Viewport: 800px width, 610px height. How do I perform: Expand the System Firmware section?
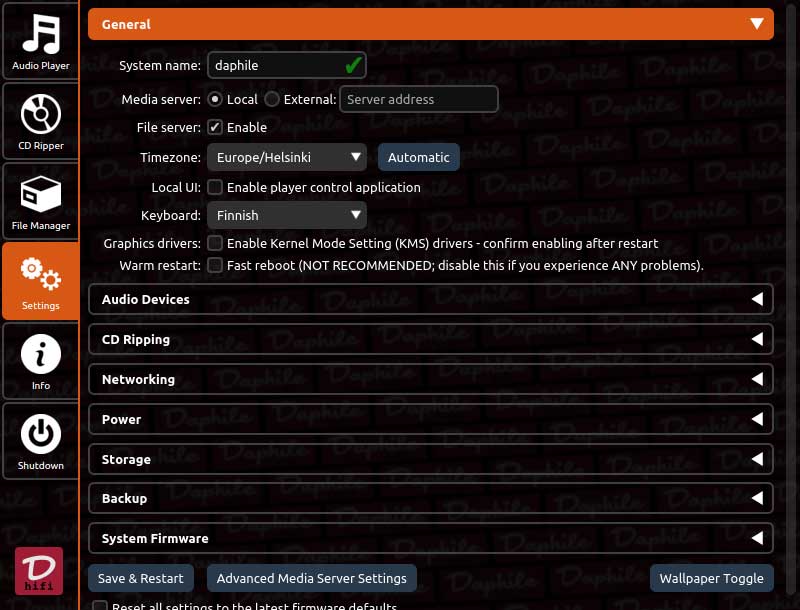tap(431, 538)
